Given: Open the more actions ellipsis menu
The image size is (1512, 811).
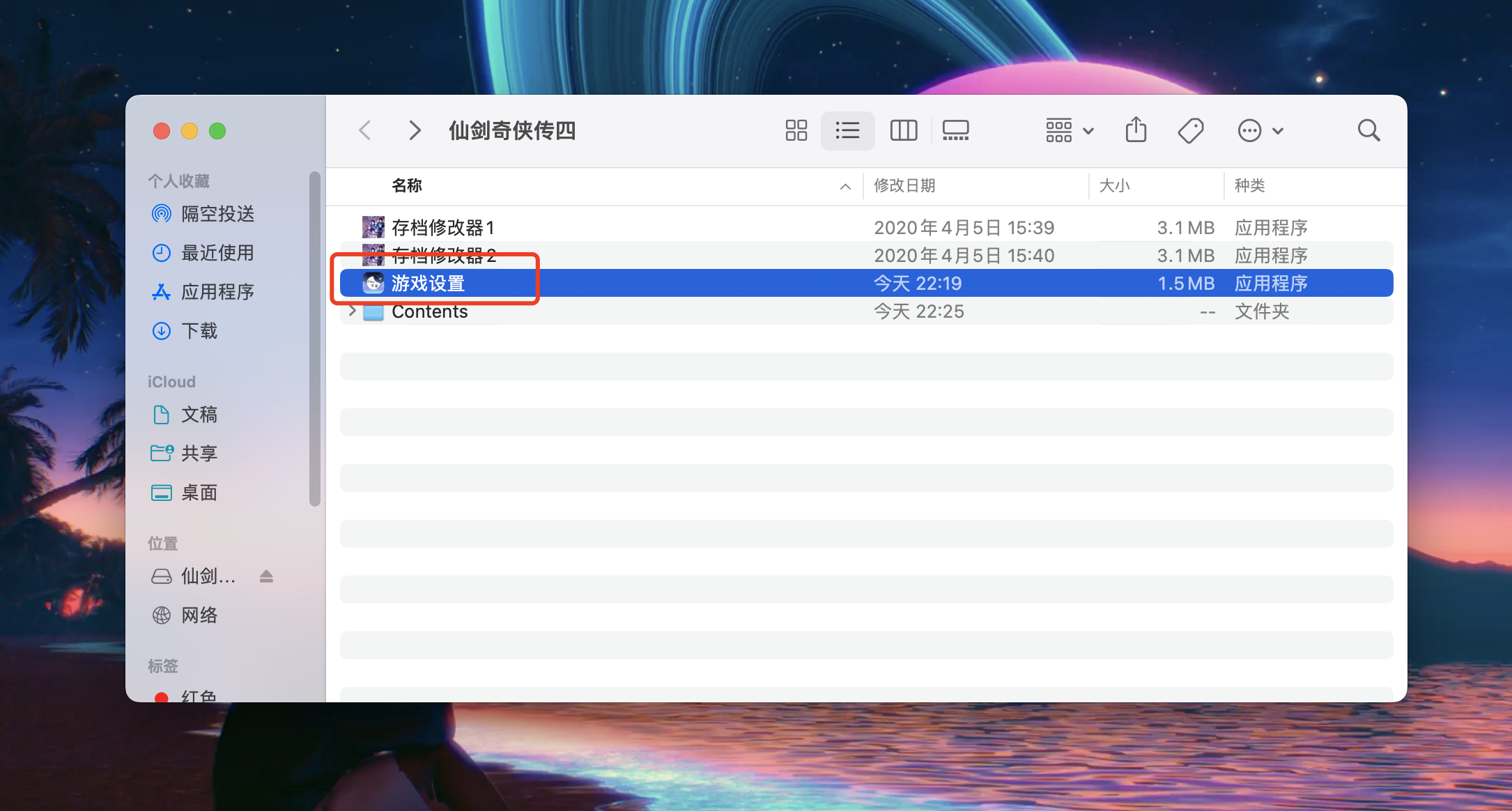Looking at the screenshot, I should coord(1260,130).
